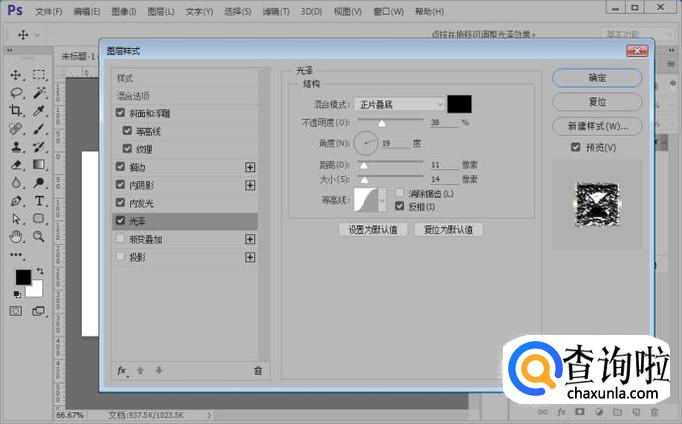This screenshot has height=424, width=682.
Task: Click the trash icon to delete effect
Action: point(257,370)
